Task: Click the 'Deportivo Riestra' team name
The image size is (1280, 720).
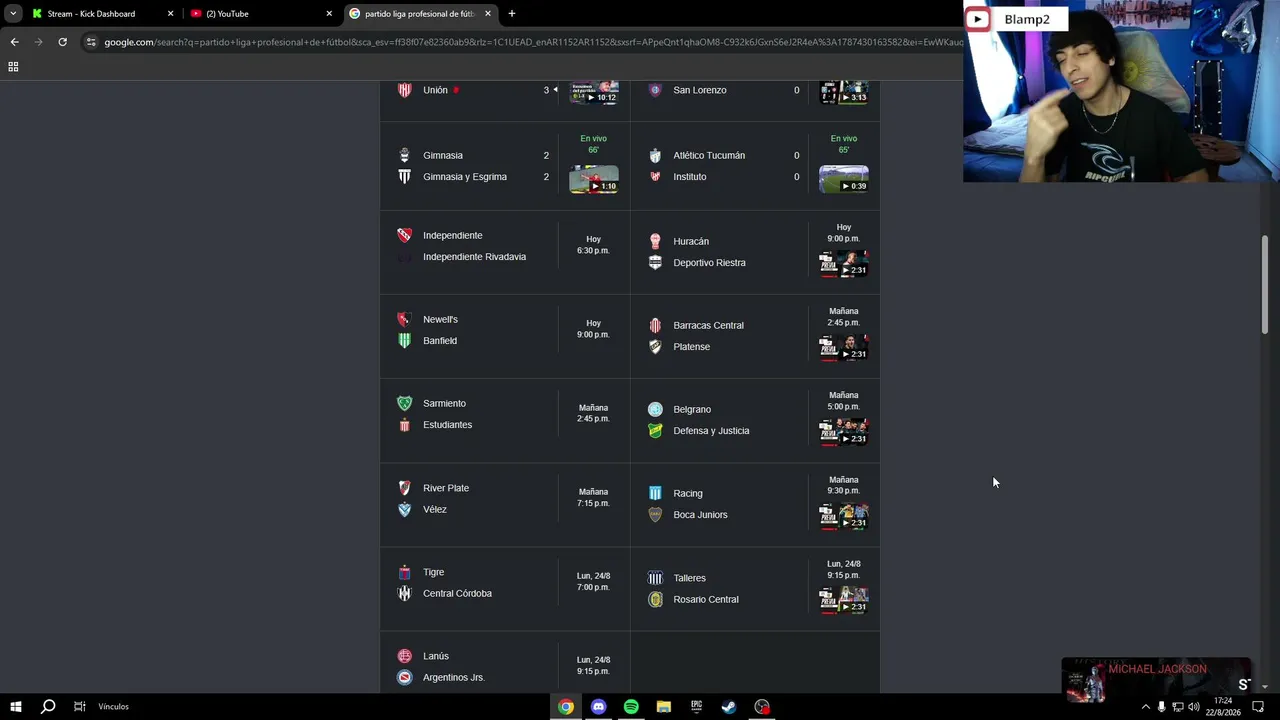Action: point(709,263)
